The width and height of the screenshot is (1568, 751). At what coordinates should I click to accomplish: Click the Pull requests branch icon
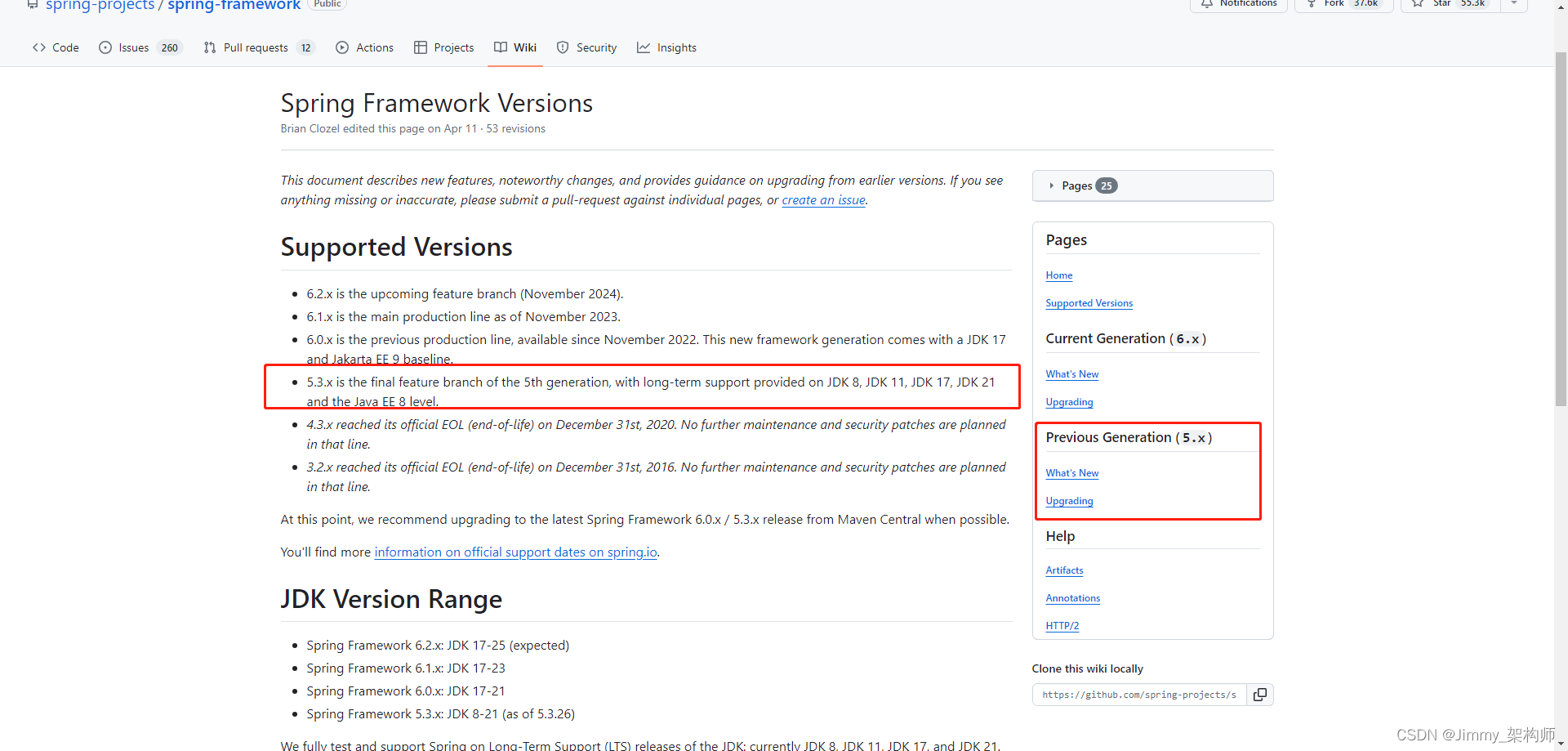210,47
